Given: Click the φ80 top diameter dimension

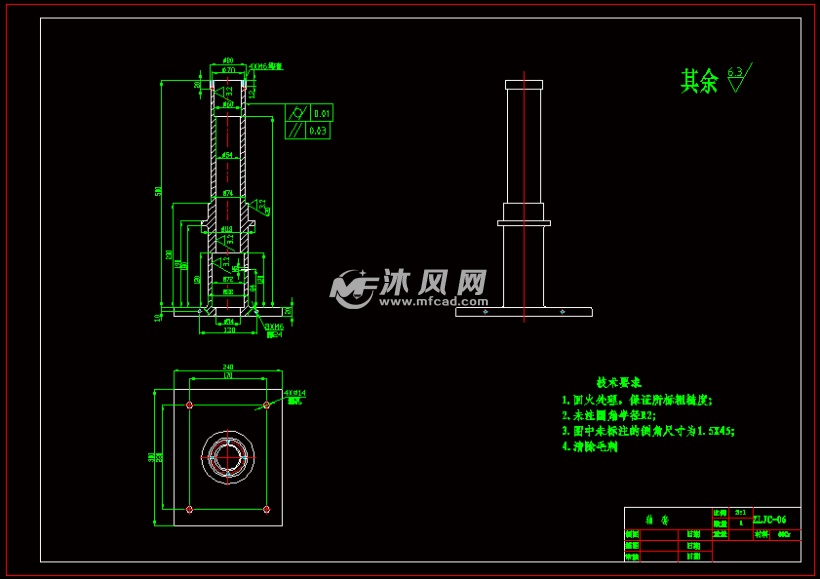Looking at the screenshot, I should click(228, 61).
